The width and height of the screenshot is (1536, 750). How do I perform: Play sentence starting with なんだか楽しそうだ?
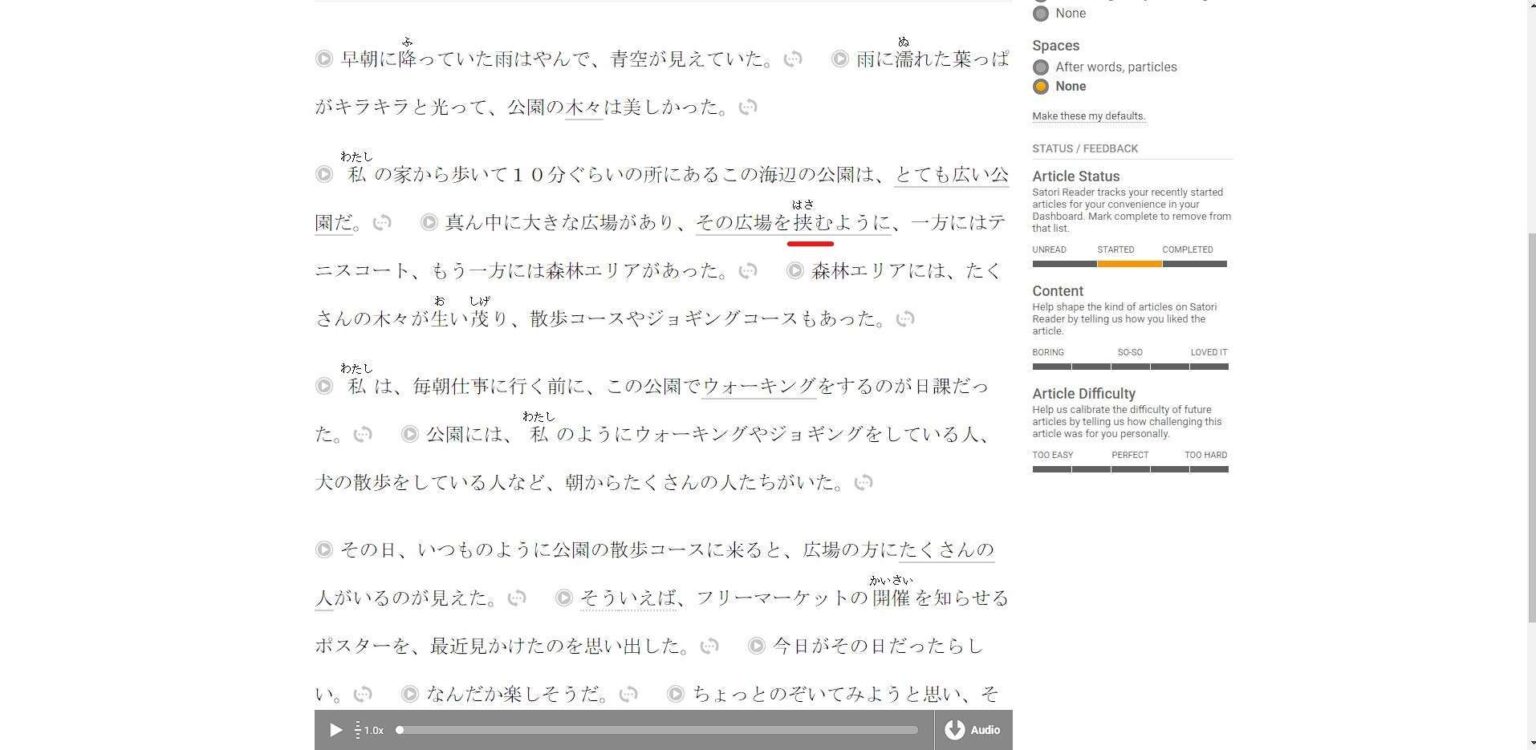pos(410,694)
